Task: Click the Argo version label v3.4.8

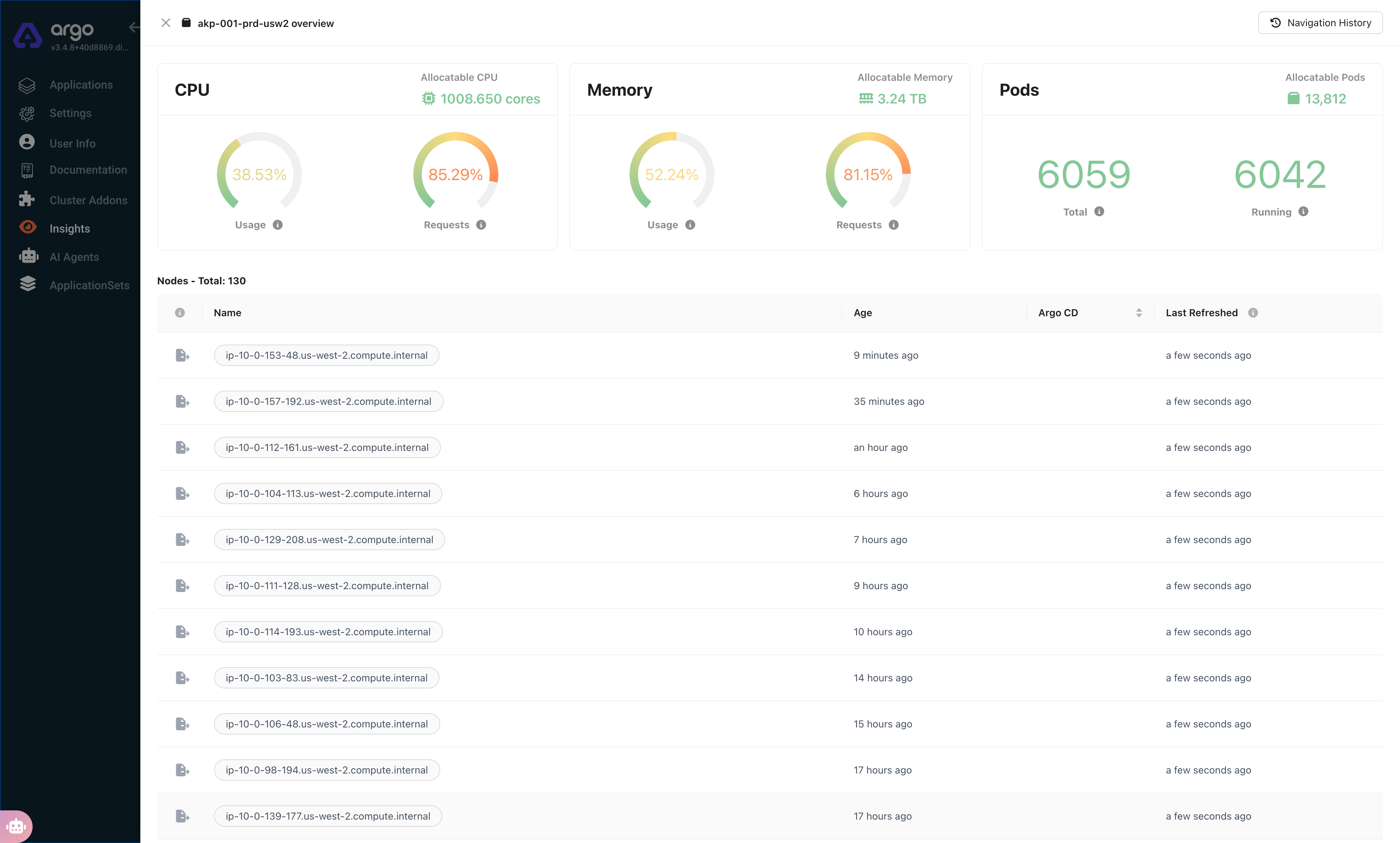Action: pyautogui.click(x=89, y=47)
